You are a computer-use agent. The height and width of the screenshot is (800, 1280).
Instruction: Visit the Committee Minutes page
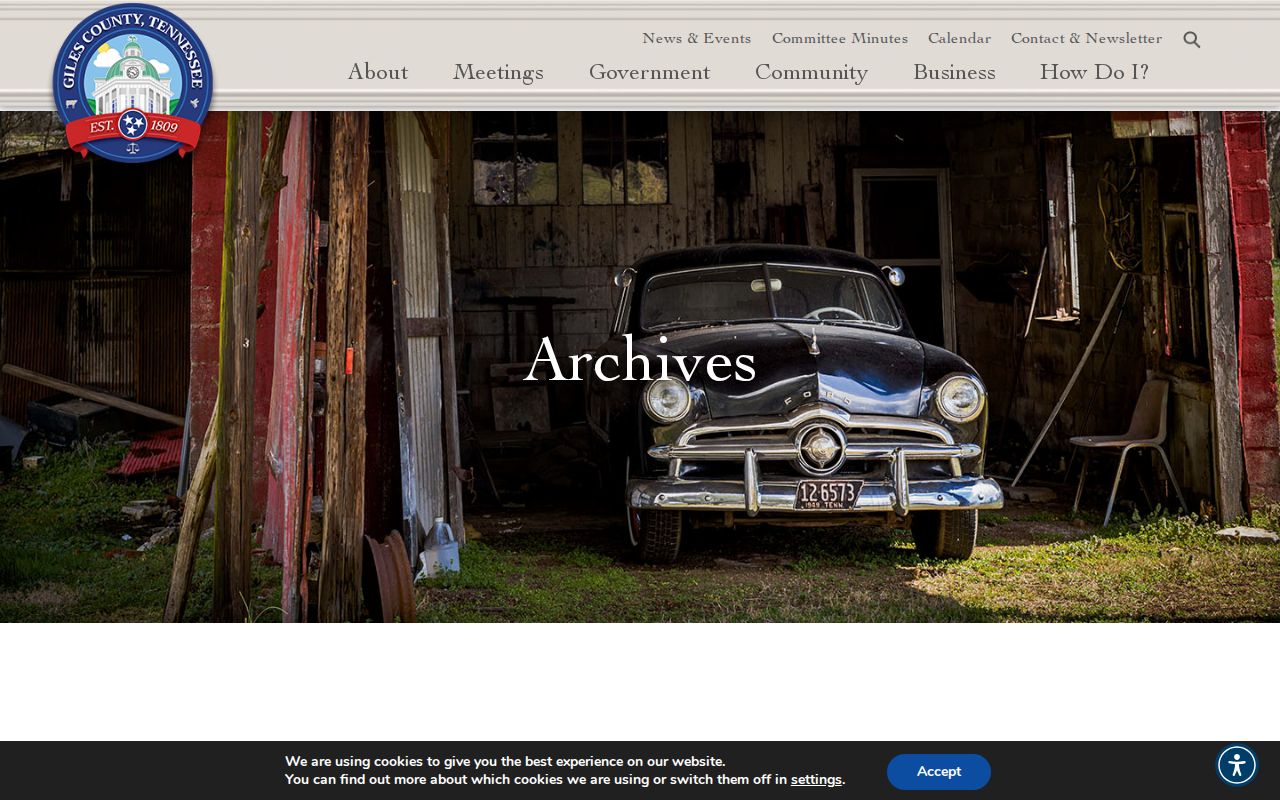tap(840, 38)
